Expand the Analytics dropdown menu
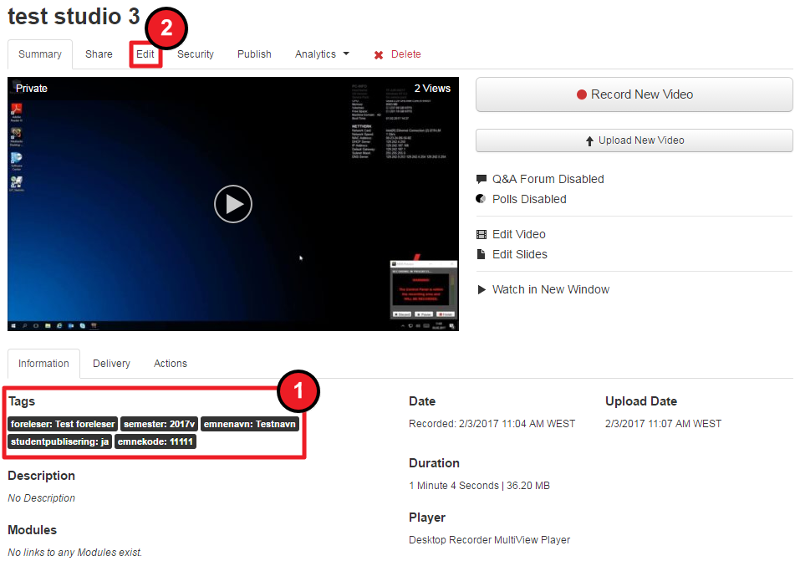 (x=322, y=54)
